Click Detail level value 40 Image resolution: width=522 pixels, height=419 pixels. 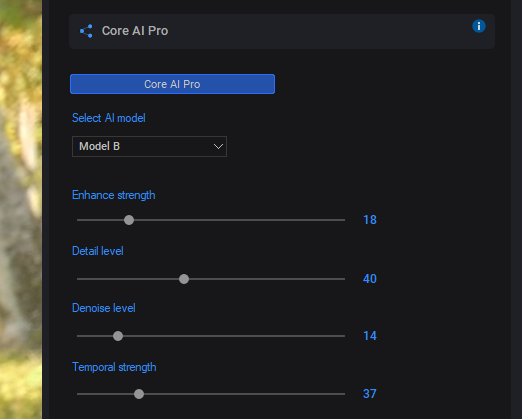pyautogui.click(x=370, y=279)
